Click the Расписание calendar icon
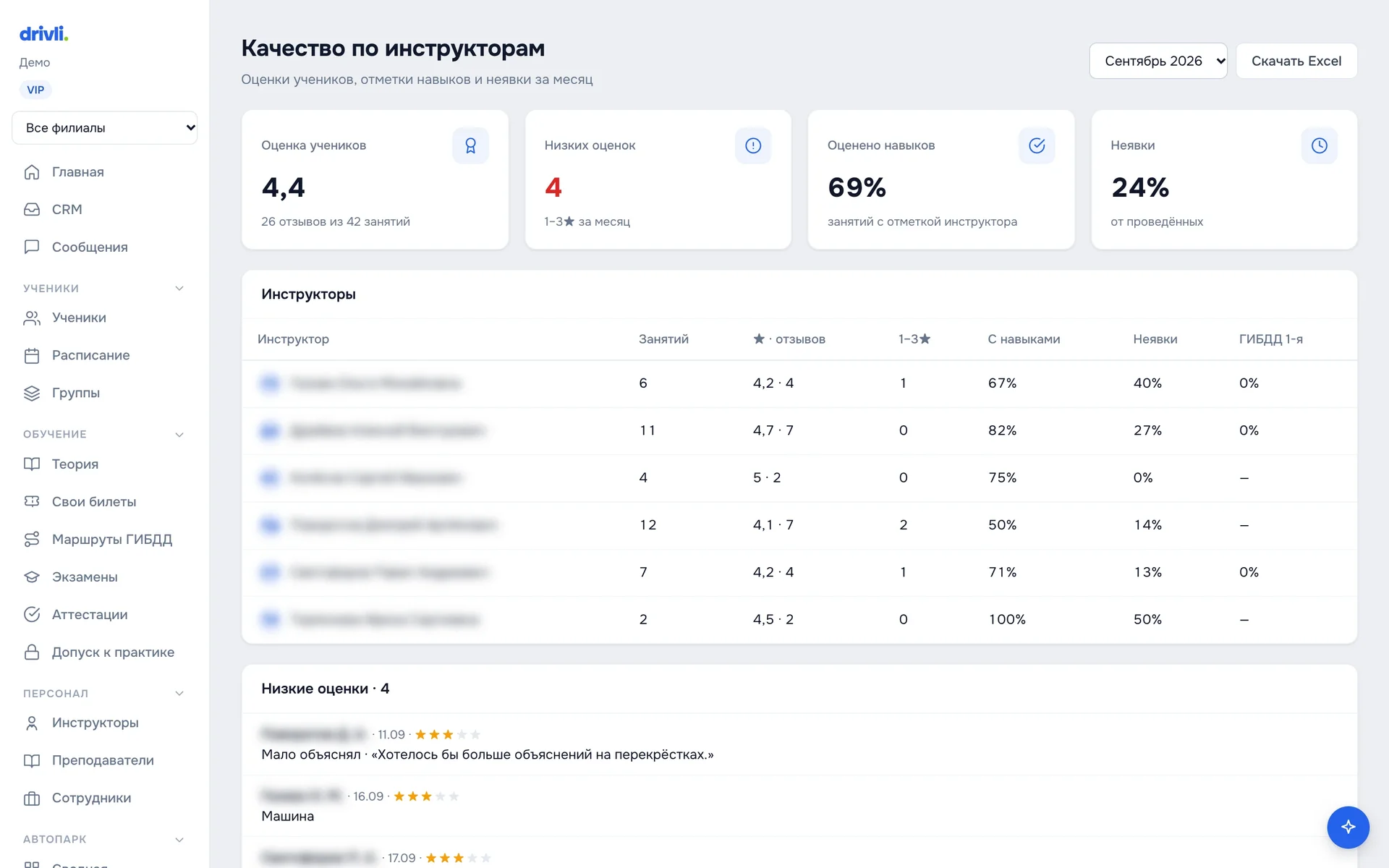The image size is (1389, 868). tap(32, 356)
